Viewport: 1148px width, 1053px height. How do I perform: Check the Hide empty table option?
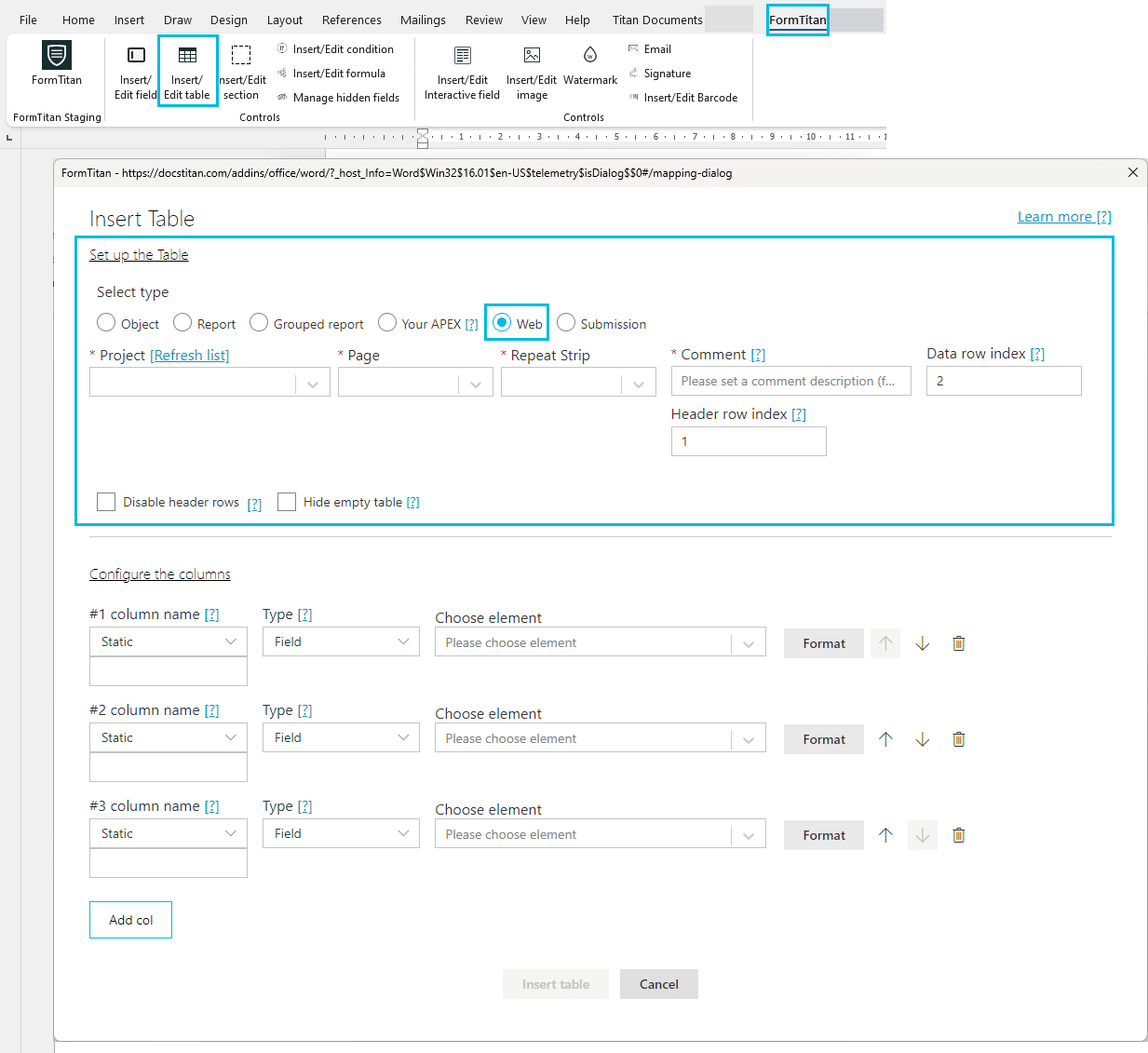point(287,502)
